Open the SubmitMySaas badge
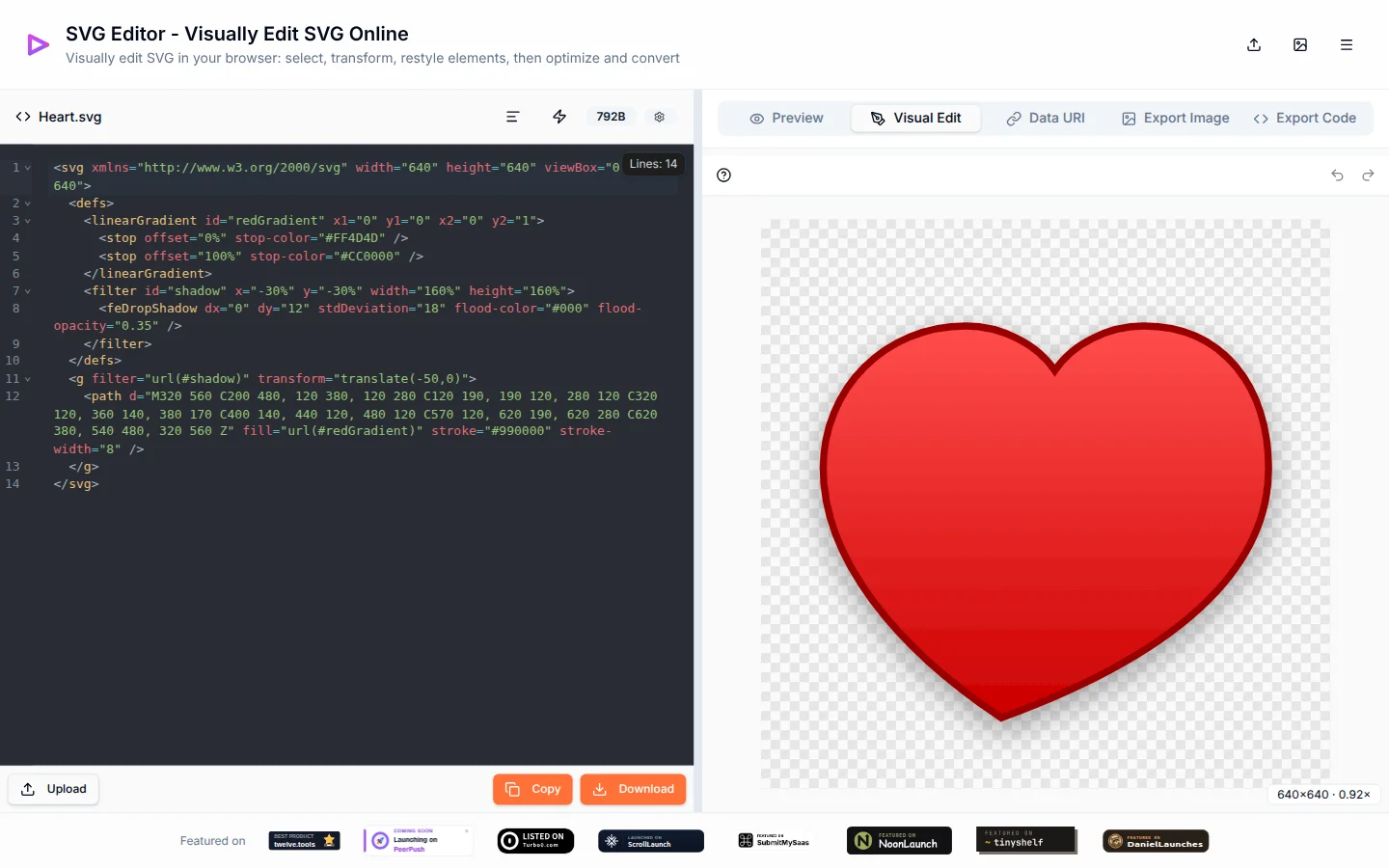 pos(775,841)
